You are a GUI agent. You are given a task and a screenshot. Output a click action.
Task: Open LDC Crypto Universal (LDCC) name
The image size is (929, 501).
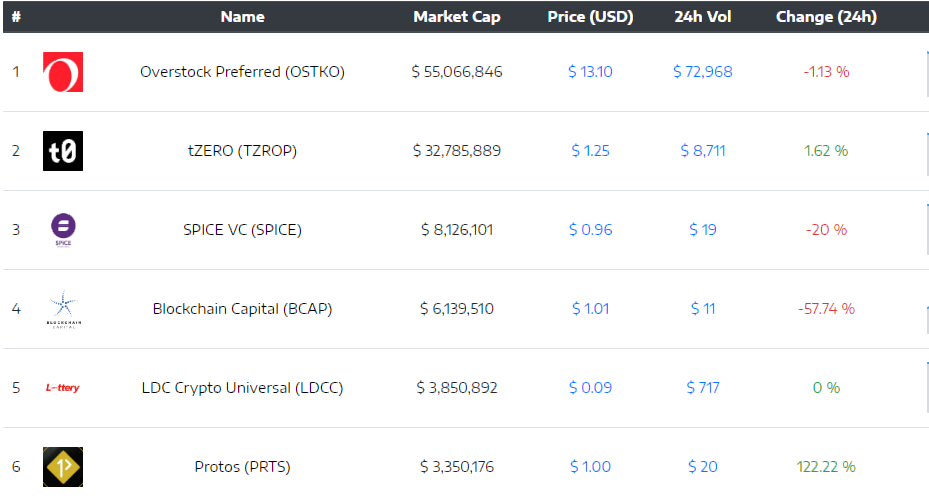tap(242, 388)
